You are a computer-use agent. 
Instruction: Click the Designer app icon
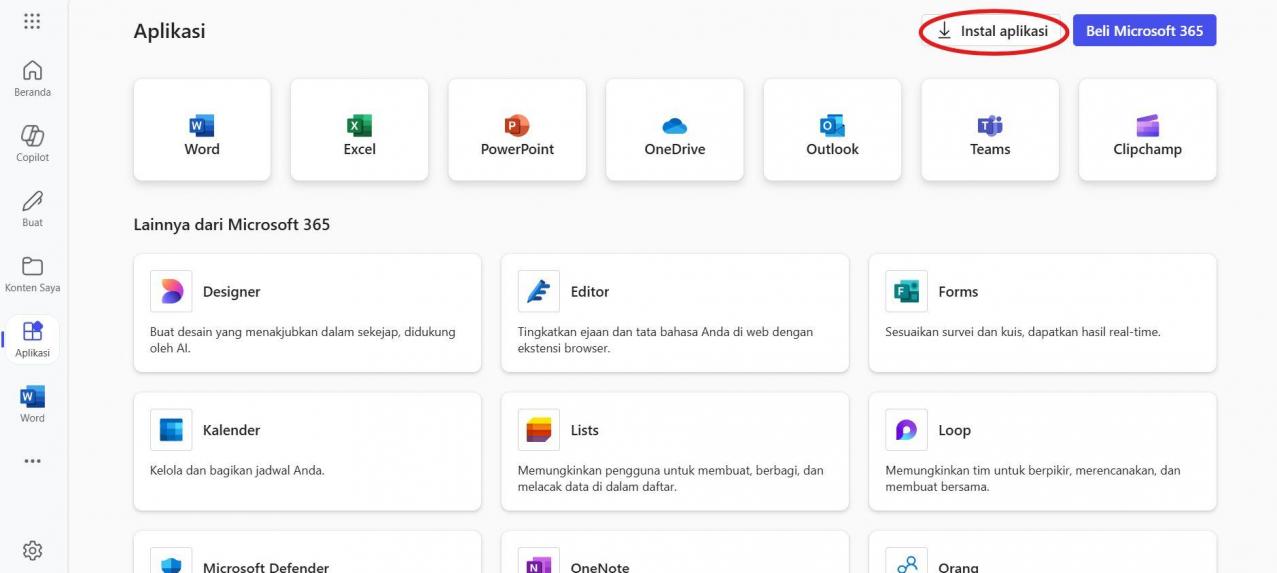tap(171, 291)
